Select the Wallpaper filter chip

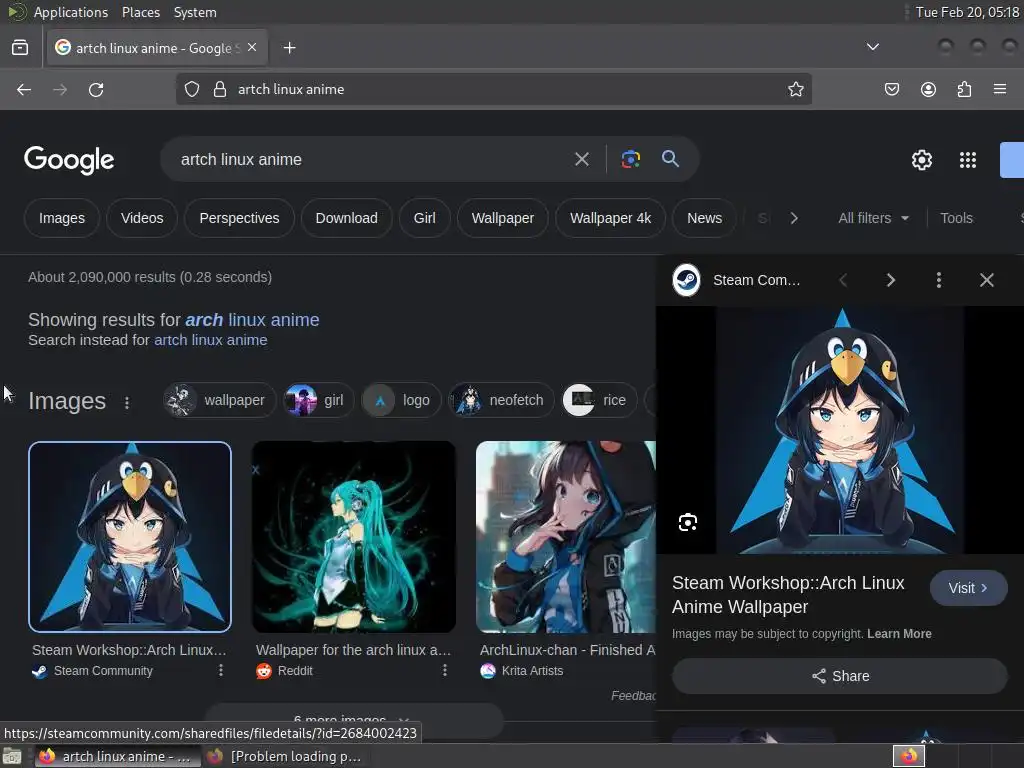pos(502,218)
